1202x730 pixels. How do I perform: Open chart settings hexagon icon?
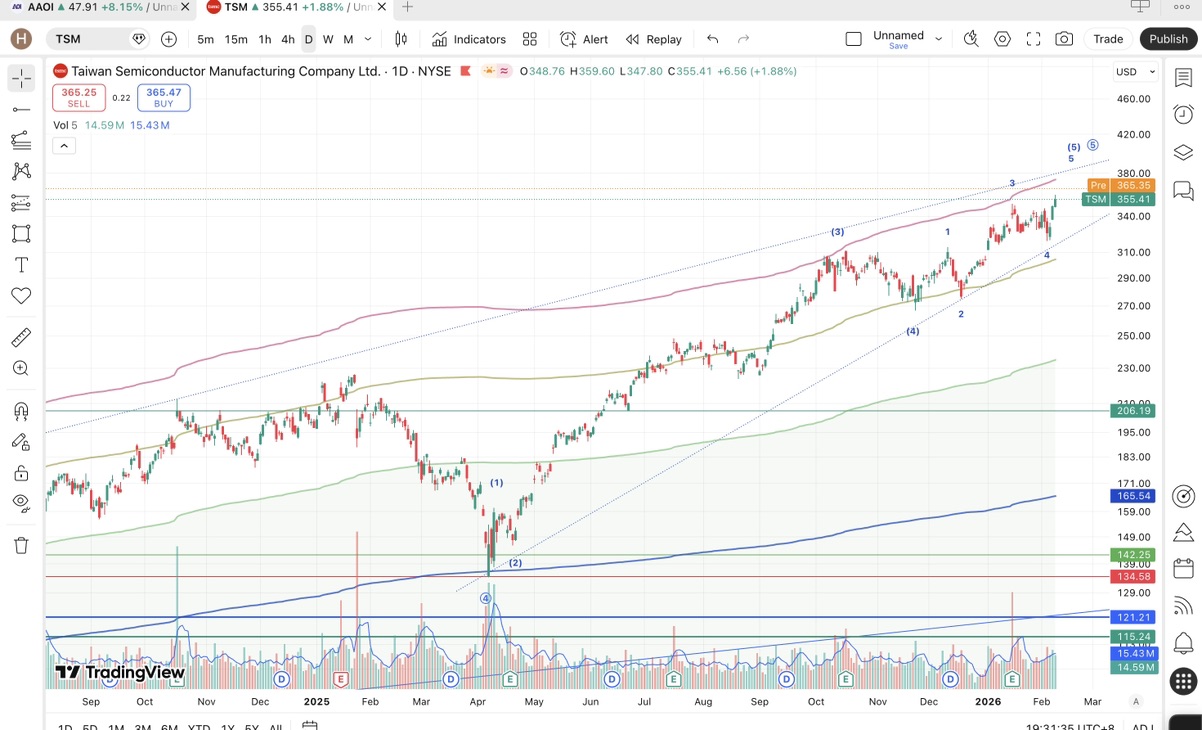point(1002,39)
